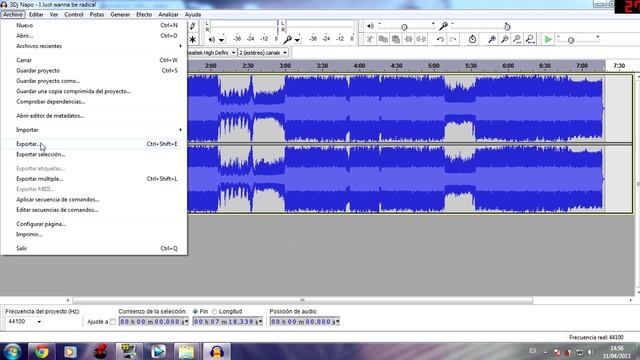Viewport: 640px width, 360px height.
Task: Click the Copy toolbar icon
Action: [x=383, y=39]
